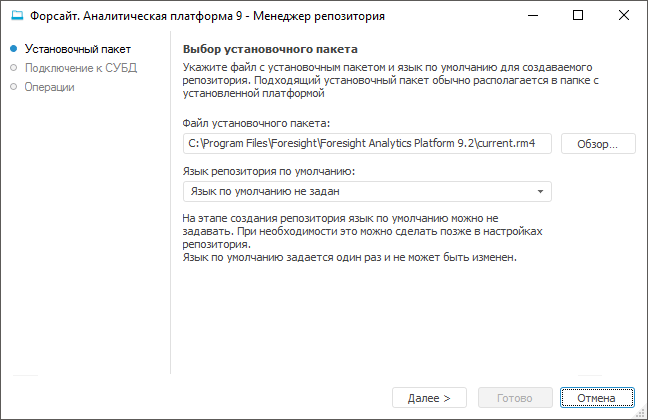This screenshot has width=648, height=420.
Task: Click the installation package file path field
Action: 367,144
